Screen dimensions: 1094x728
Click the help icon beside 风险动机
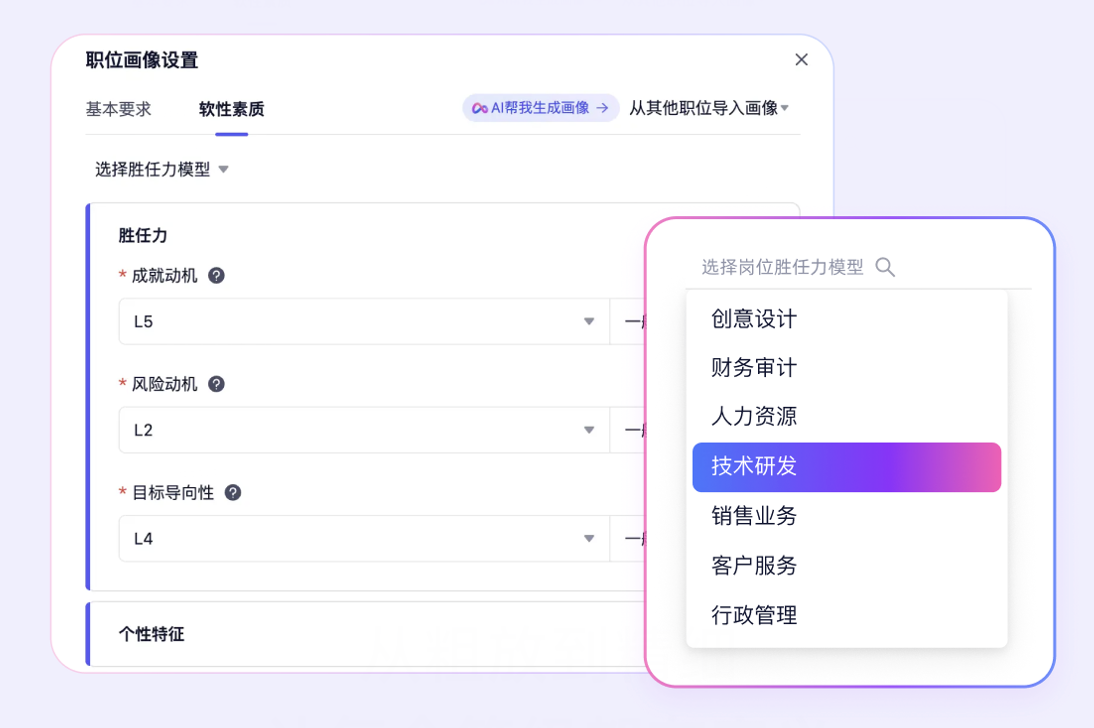[x=216, y=384]
